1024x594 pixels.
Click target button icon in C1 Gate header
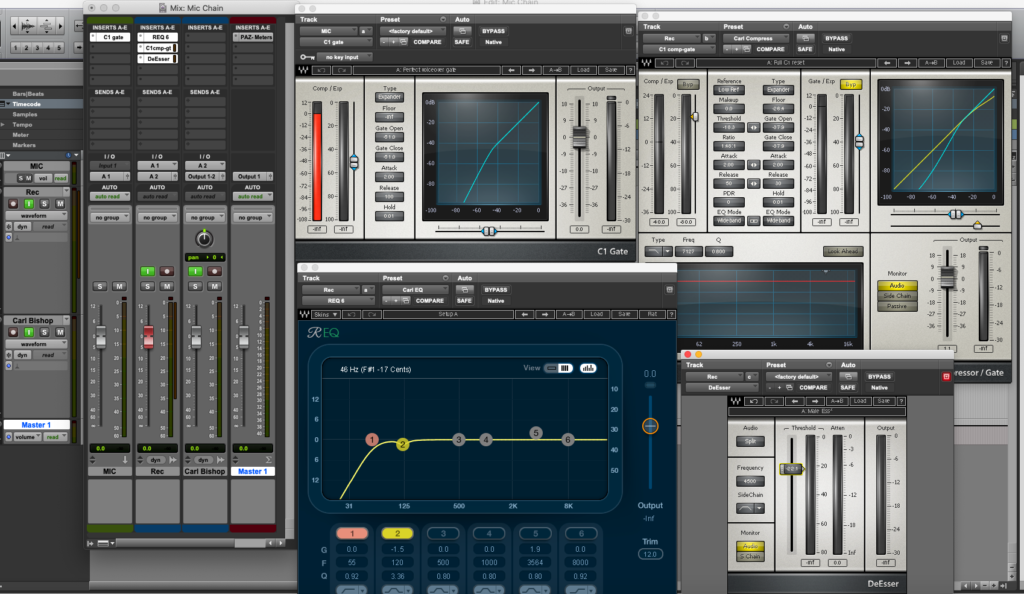[x=628, y=31]
